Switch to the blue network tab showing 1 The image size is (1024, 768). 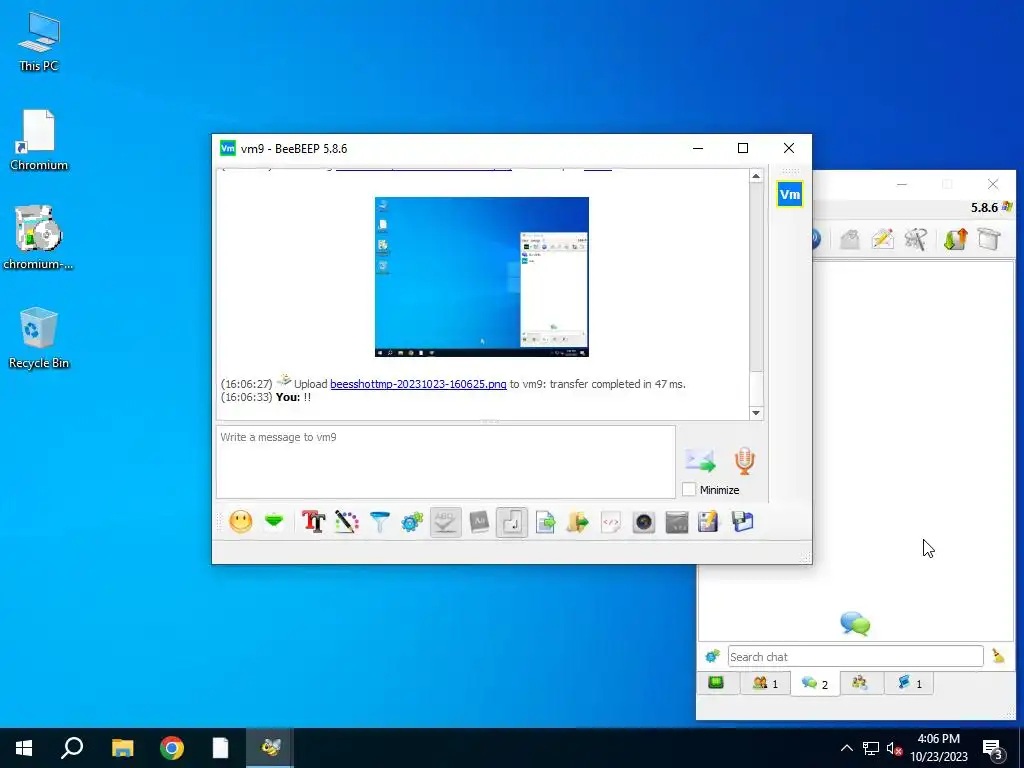(x=909, y=683)
